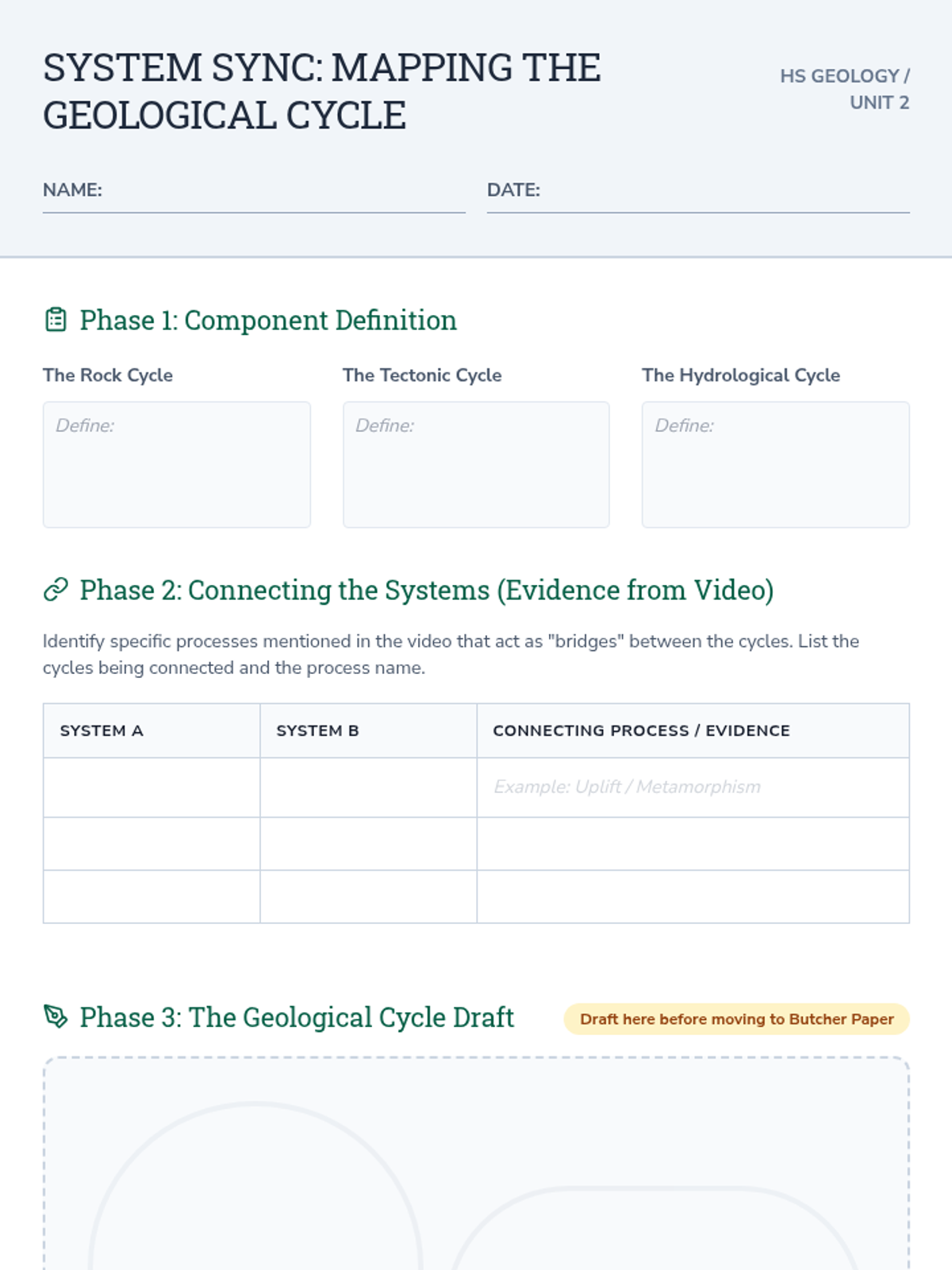Viewport: 952px width, 1270px height.
Task: Click the clipboard icon beside Phase 1
Action: pos(56,320)
